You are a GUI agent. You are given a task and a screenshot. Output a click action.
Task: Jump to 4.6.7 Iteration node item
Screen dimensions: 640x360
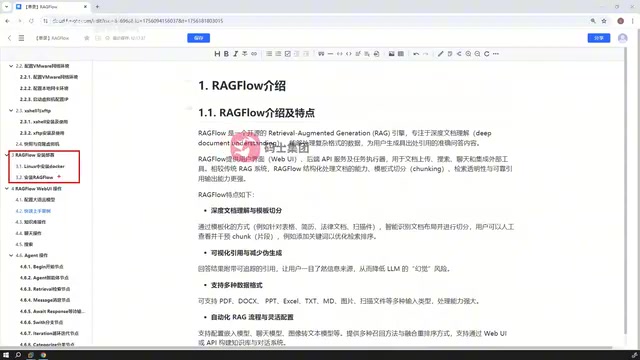[49, 333]
